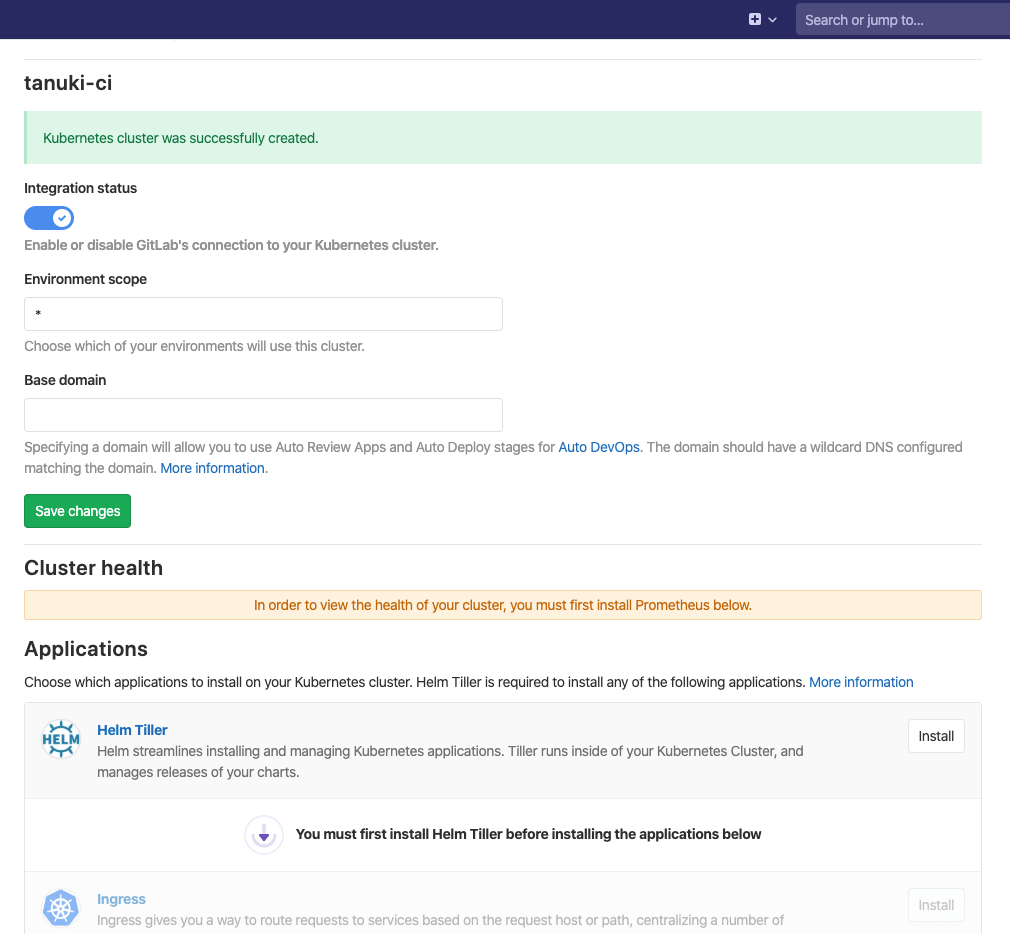Image resolution: width=1010 pixels, height=934 pixels.
Task: Click the circular download arrow icon
Action: click(x=264, y=835)
